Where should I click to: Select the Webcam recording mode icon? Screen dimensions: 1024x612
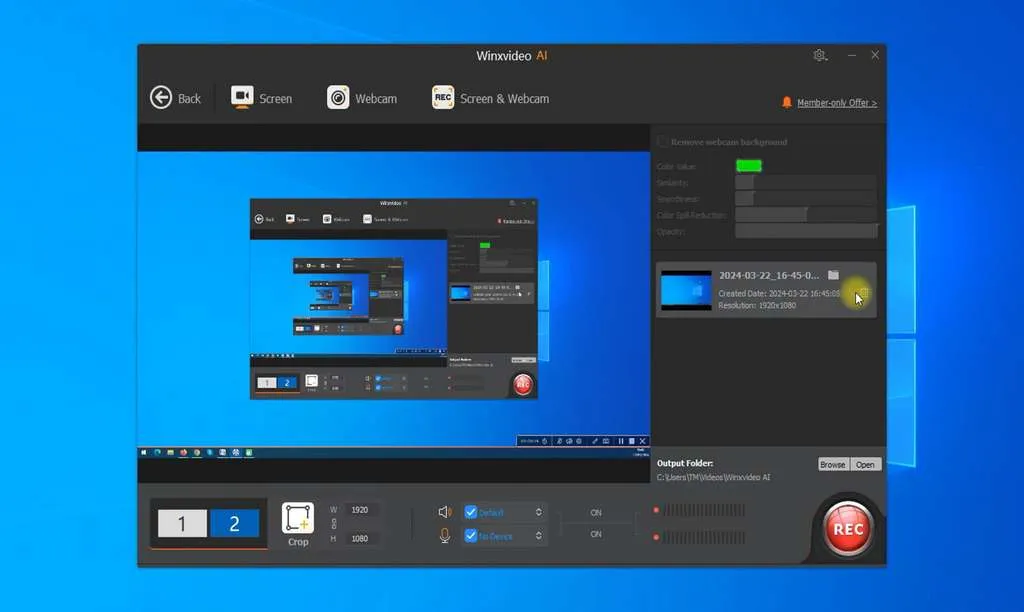coord(336,98)
